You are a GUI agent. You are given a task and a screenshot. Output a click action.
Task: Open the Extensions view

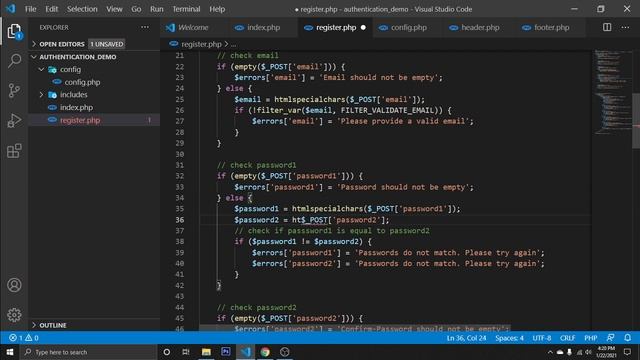(x=14, y=151)
